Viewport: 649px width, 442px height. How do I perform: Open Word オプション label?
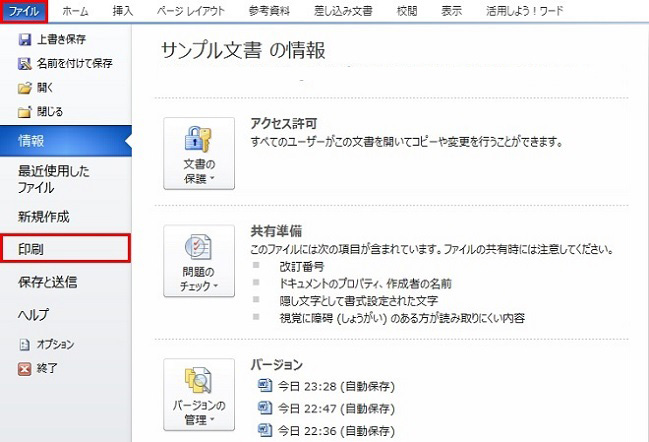(x=55, y=344)
